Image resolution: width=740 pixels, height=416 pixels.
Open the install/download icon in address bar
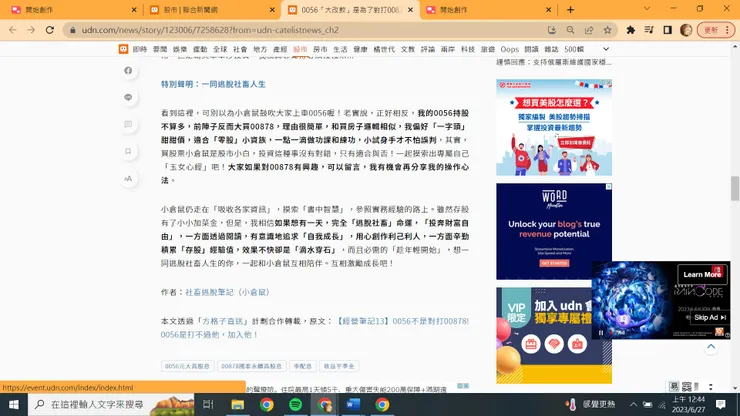click(x=552, y=30)
